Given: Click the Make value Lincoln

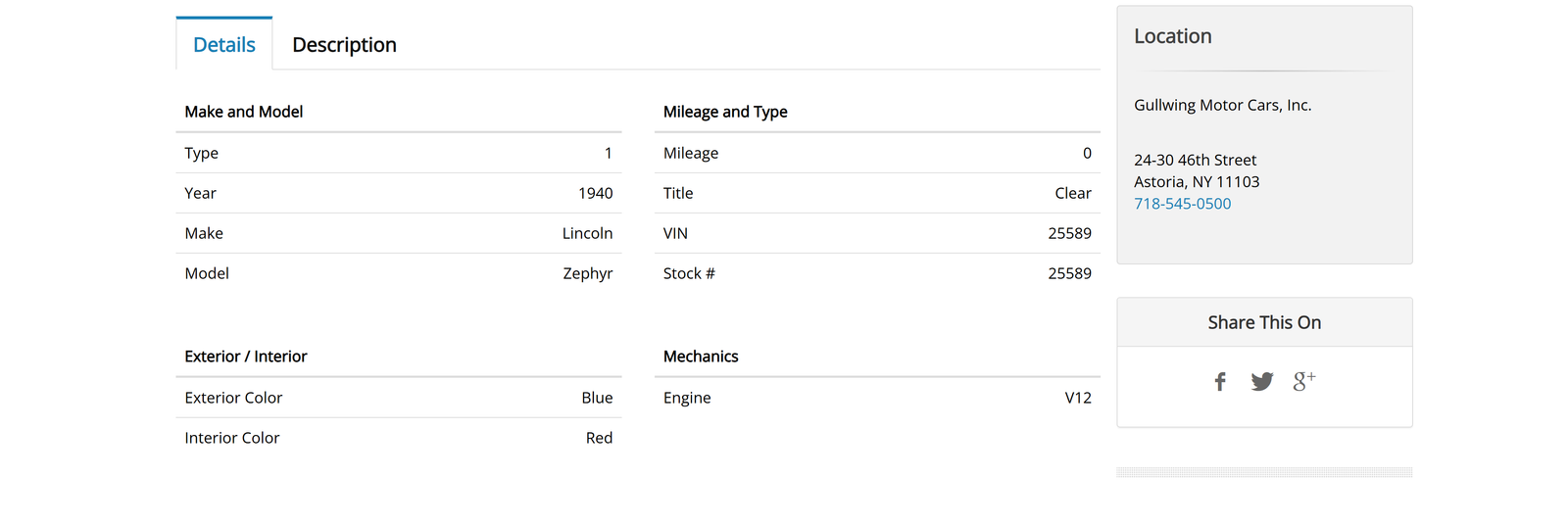Looking at the screenshot, I should [587, 233].
